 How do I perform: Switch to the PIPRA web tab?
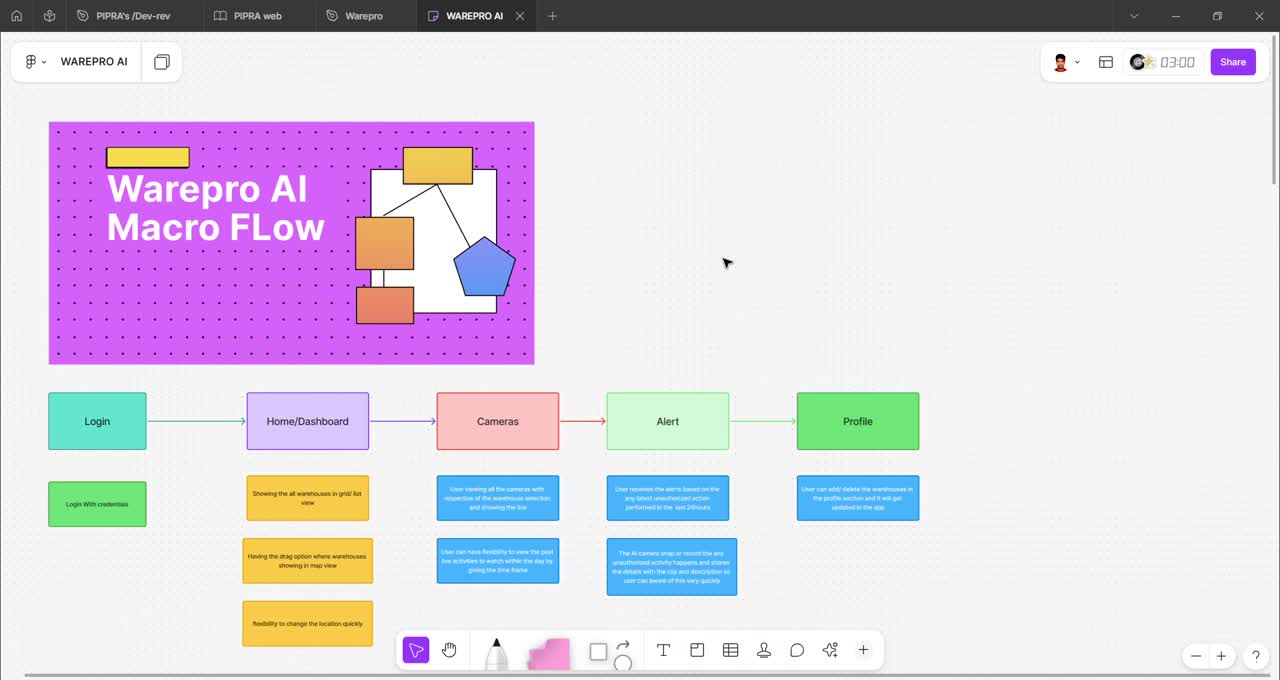pyautogui.click(x=258, y=16)
